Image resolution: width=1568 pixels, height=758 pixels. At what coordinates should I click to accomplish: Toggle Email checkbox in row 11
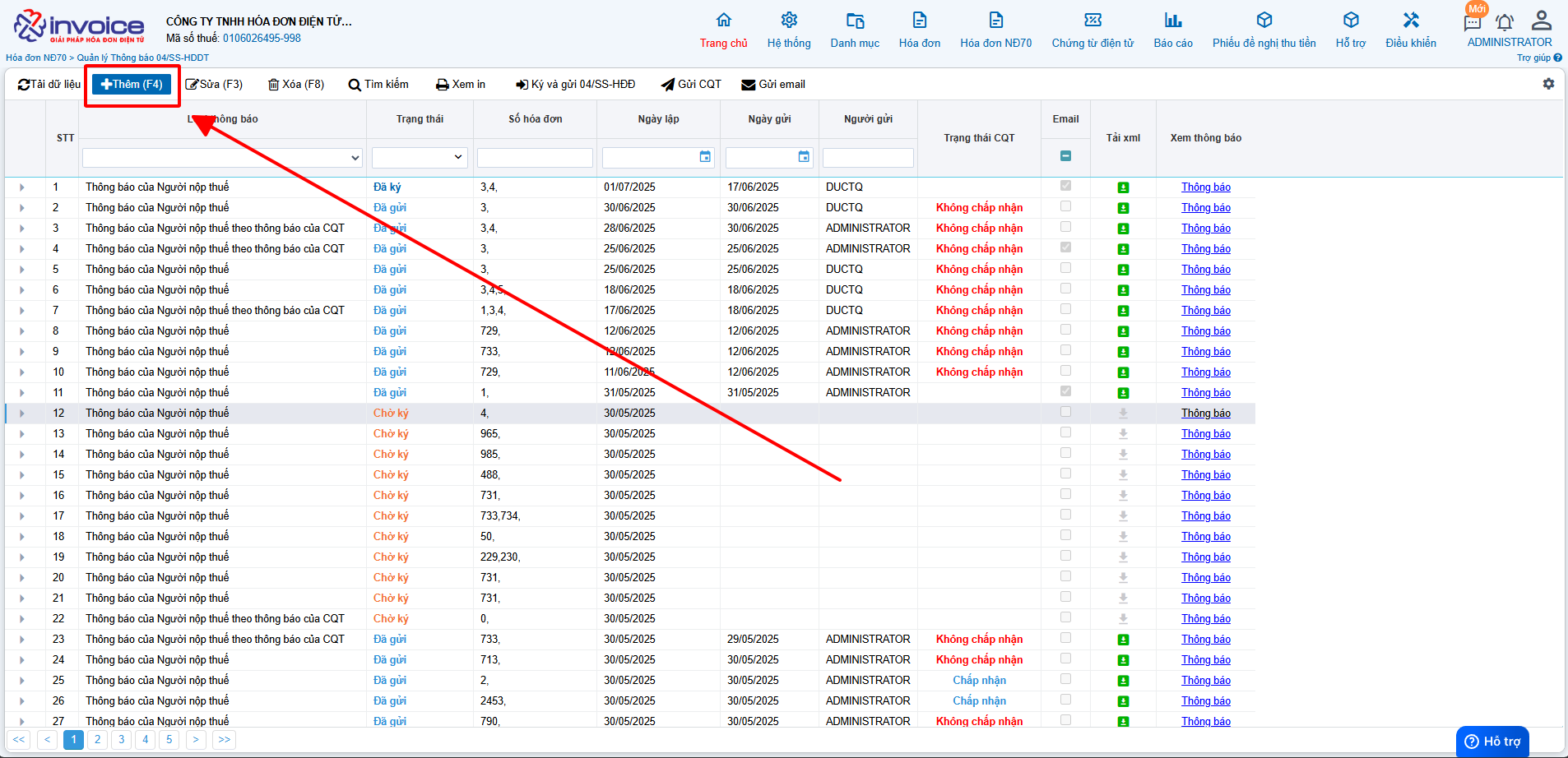(1065, 391)
